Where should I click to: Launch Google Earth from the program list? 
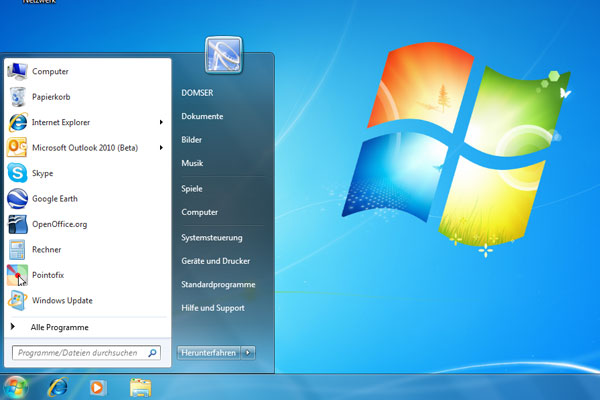54,199
